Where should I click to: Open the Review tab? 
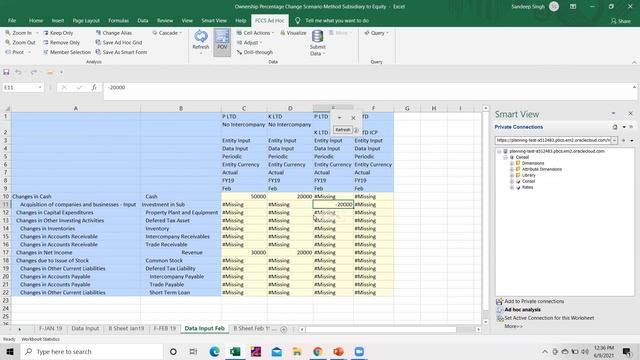(165, 20)
